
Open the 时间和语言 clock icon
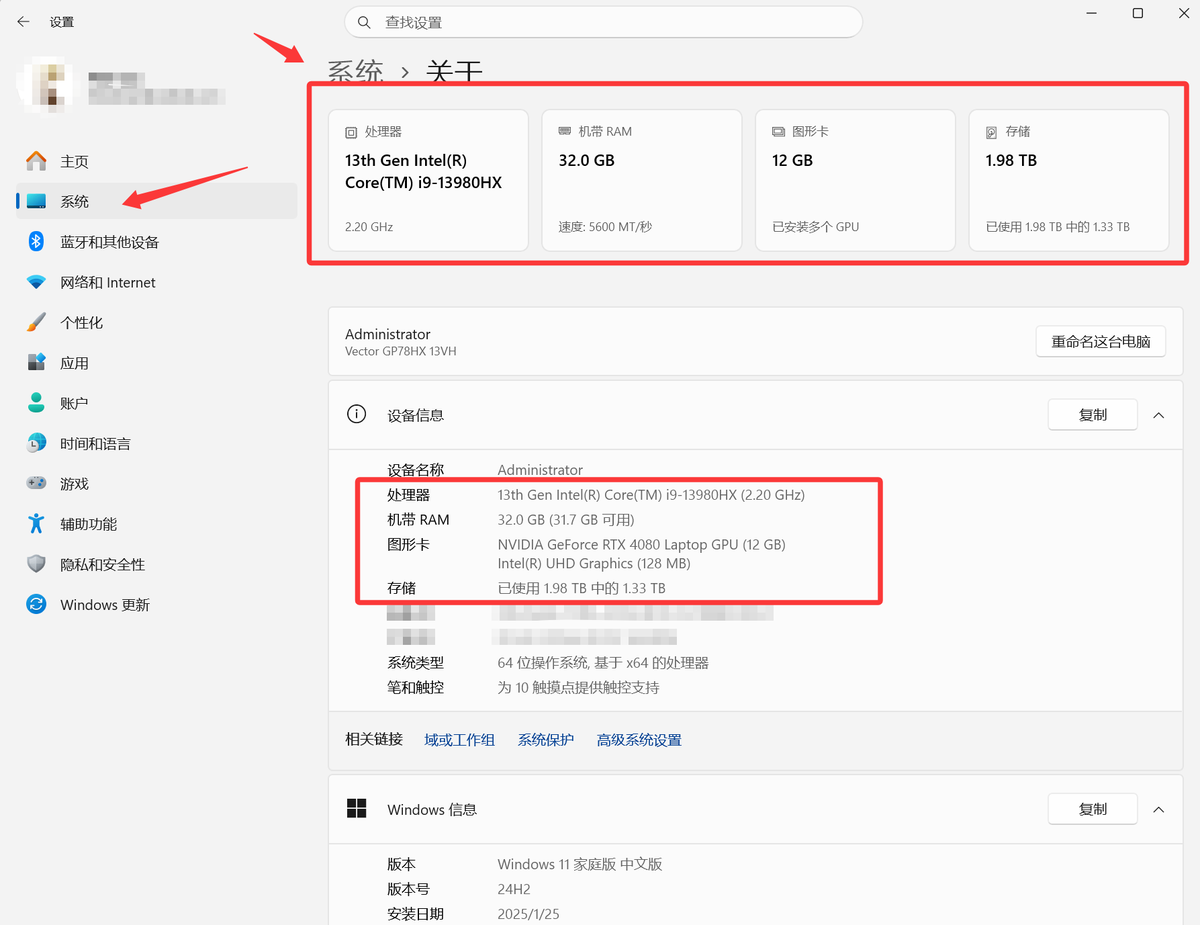pos(36,443)
